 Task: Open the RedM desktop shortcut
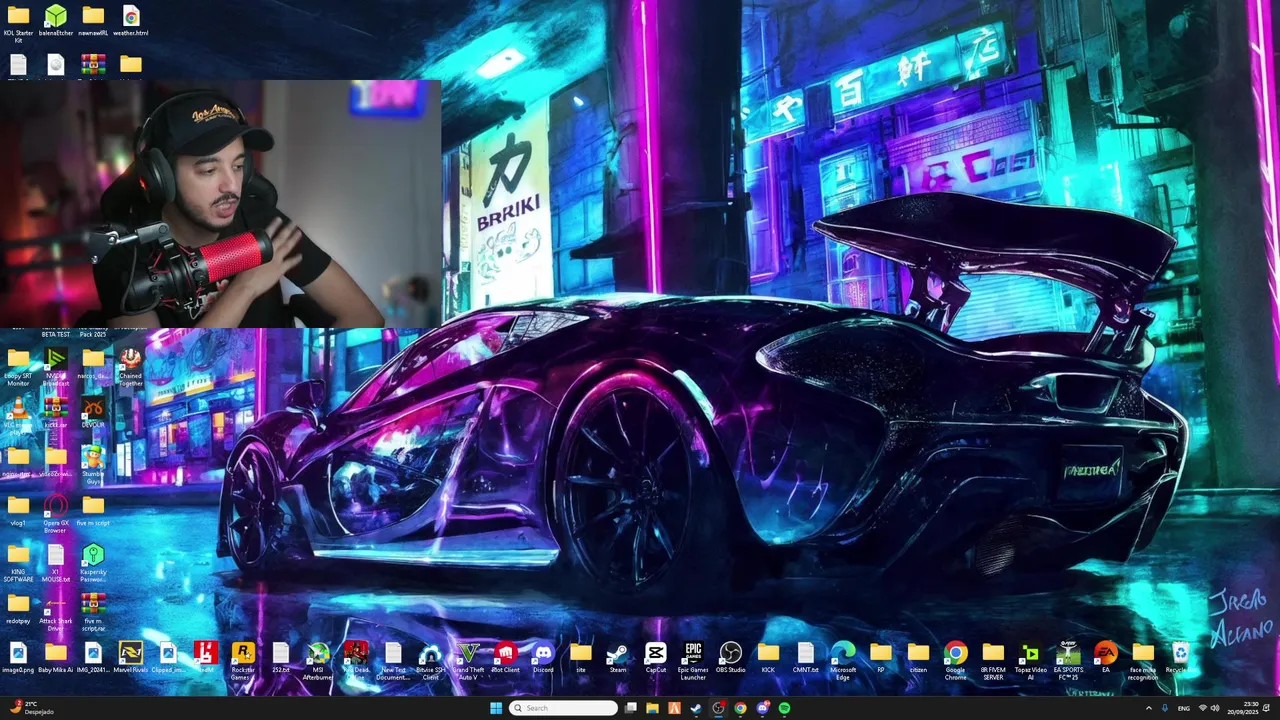pos(206,658)
